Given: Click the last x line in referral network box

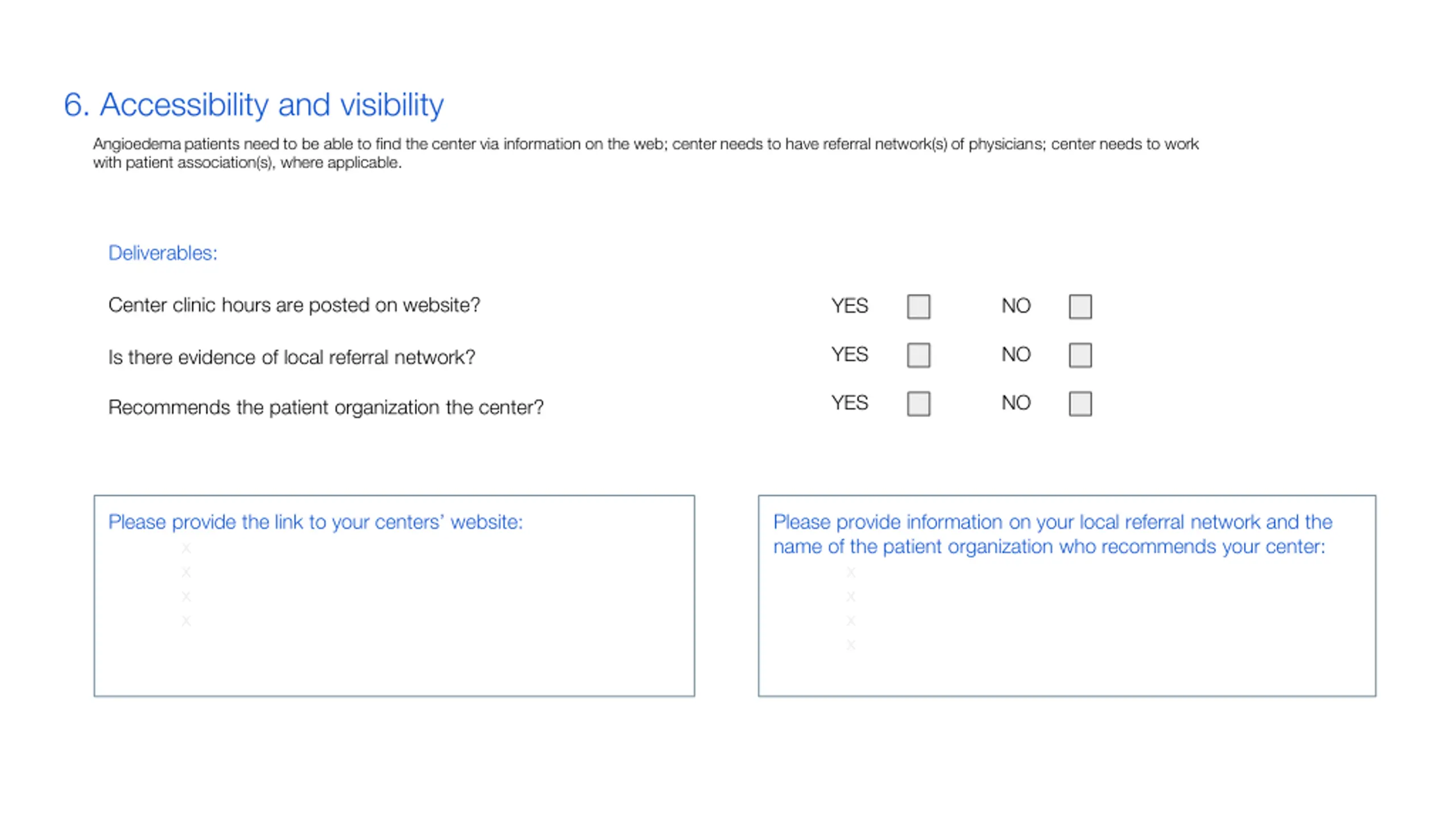Looking at the screenshot, I should (850, 645).
